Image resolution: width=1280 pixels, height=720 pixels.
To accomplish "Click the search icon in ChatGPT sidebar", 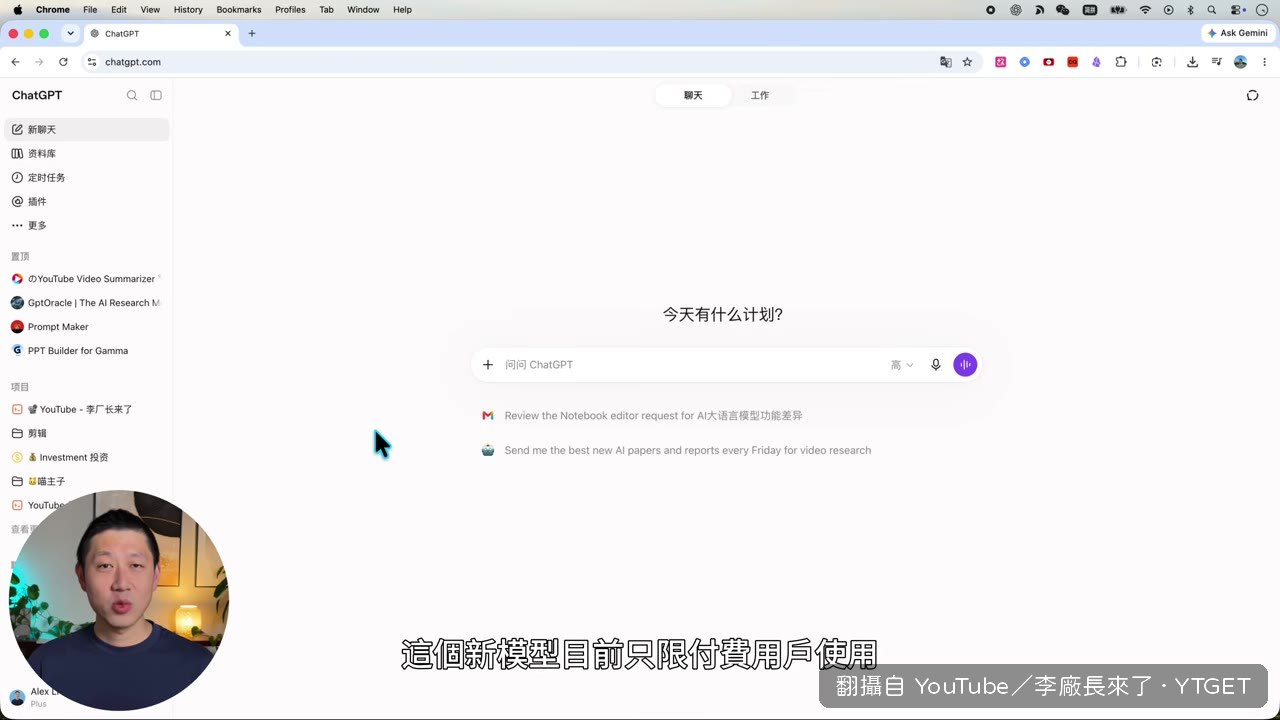I will coord(132,95).
